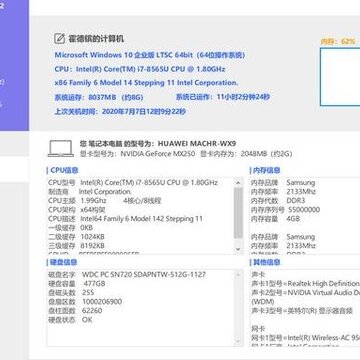
Task: Click the scrollbar thumb in the CPU信息 list
Action: pyautogui.click(x=238, y=213)
